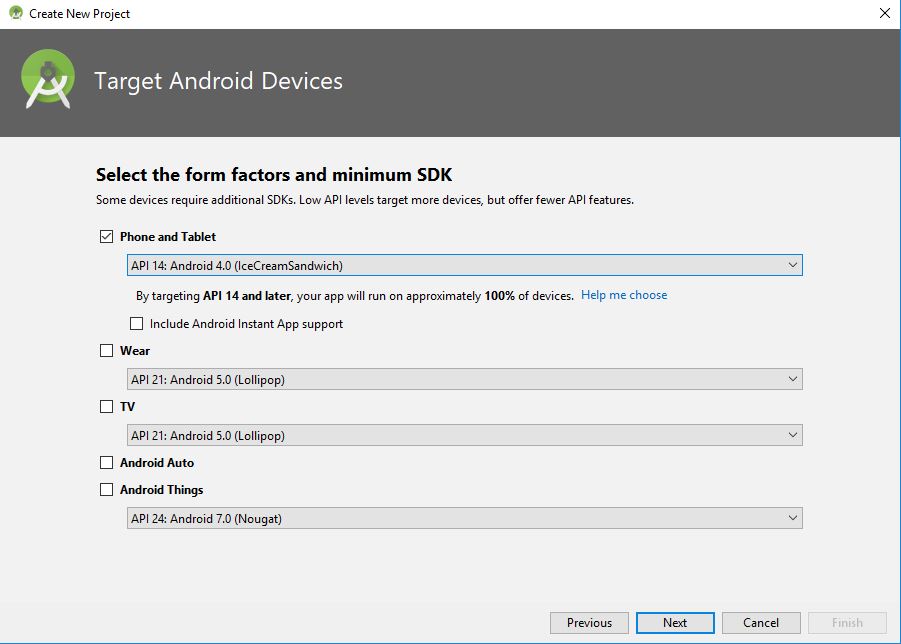Close the Create New Project dialog
Viewport: 901px width, 644px height.
[884, 13]
